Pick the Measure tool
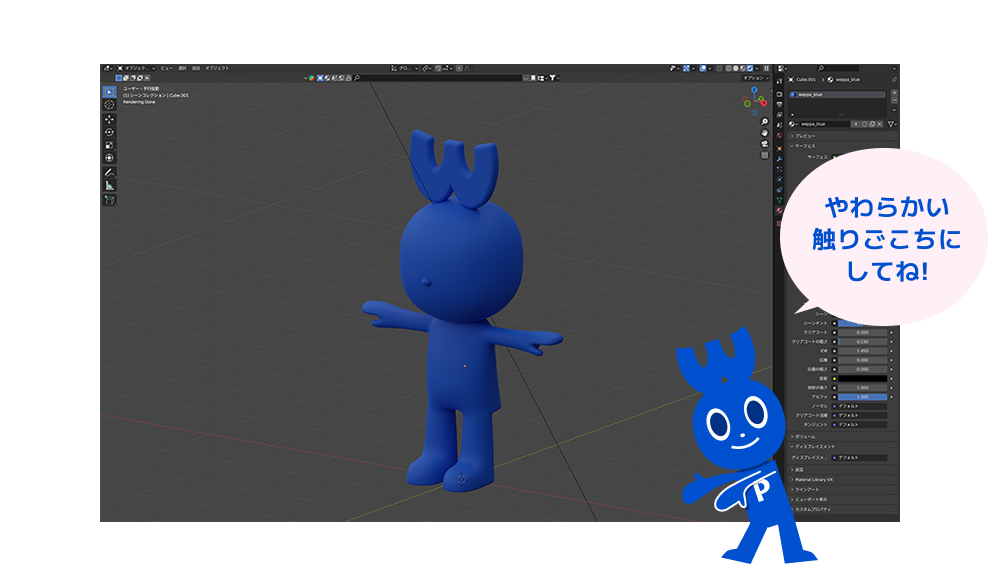 (x=109, y=185)
